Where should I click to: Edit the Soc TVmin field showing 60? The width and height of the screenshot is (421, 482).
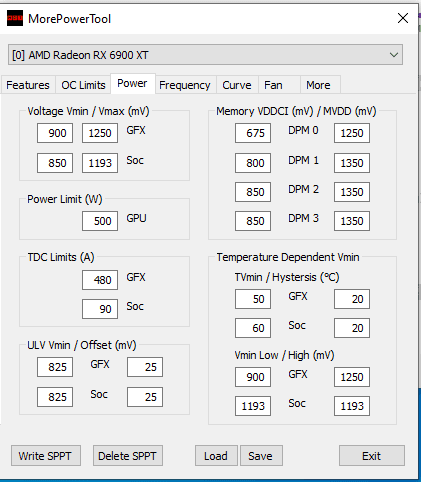point(253,328)
